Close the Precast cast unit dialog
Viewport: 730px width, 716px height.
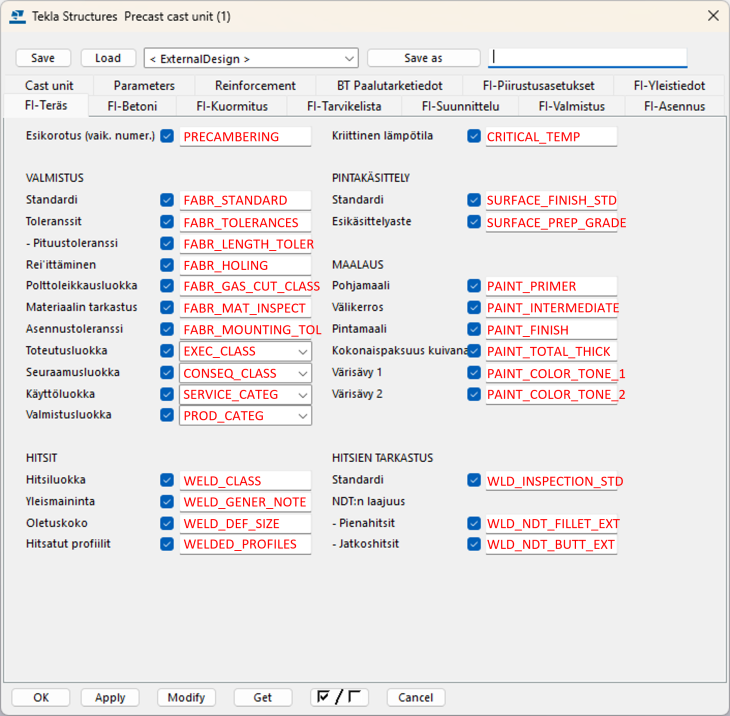click(713, 16)
